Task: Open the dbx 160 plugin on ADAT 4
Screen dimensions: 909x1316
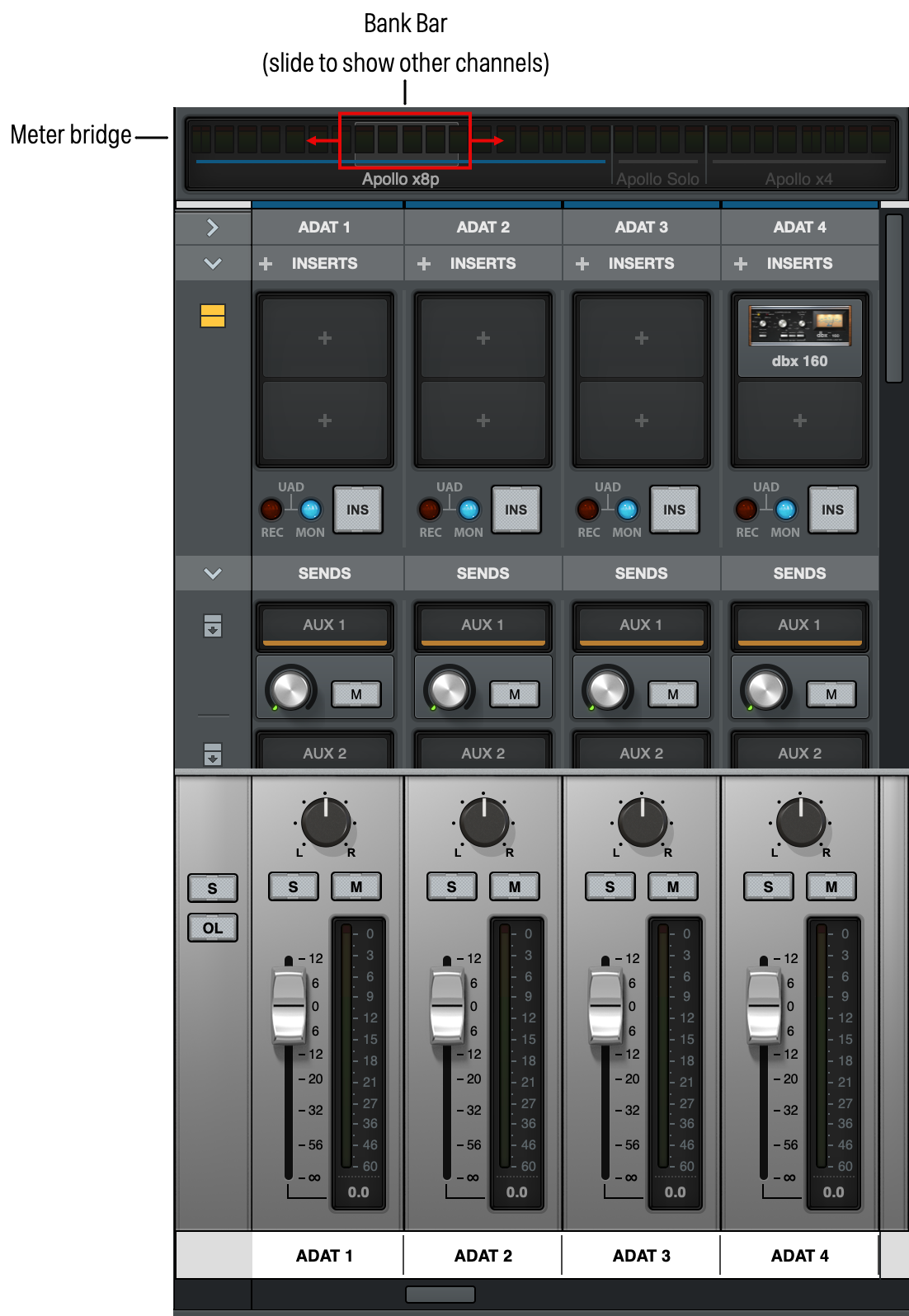Action: 800,338
